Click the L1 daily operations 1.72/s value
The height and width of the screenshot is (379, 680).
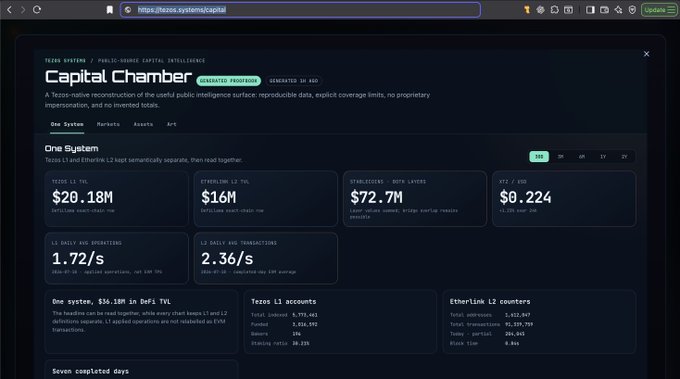coord(78,259)
